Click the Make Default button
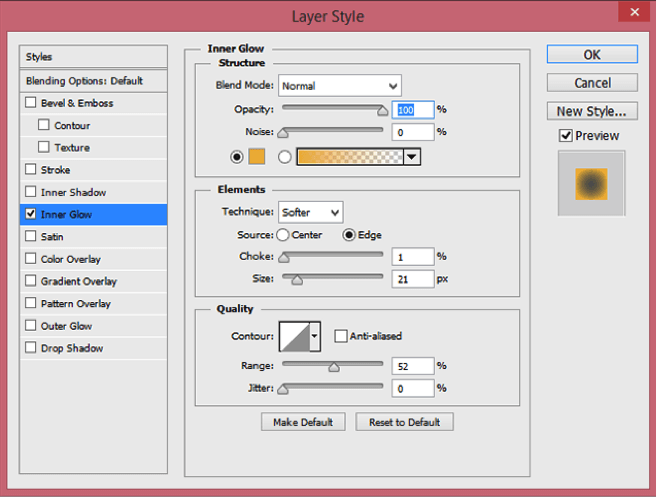This screenshot has height=497, width=657. click(x=303, y=422)
